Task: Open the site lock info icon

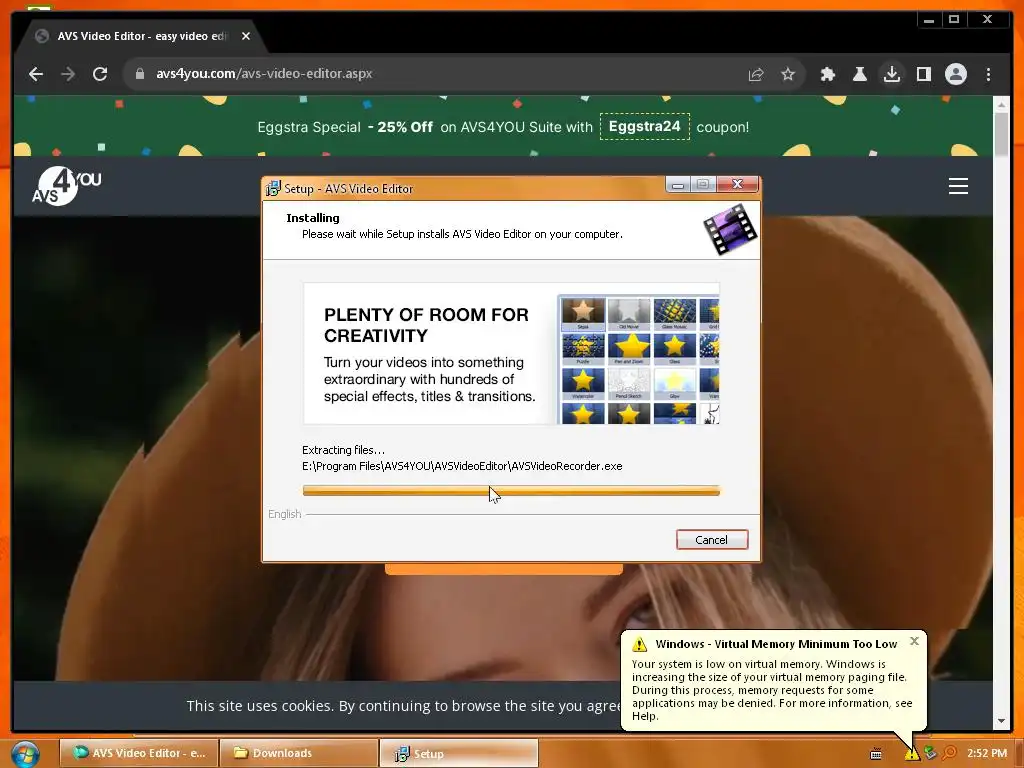Action: coord(139,74)
